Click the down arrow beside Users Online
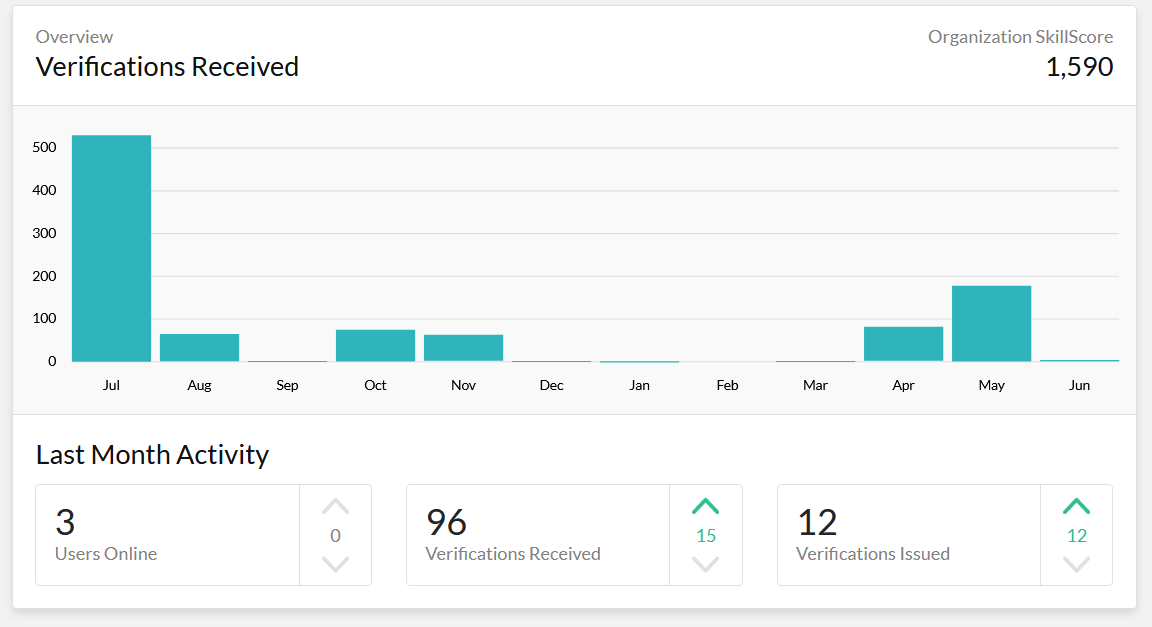Viewport: 1152px width, 627px height. (x=335, y=564)
